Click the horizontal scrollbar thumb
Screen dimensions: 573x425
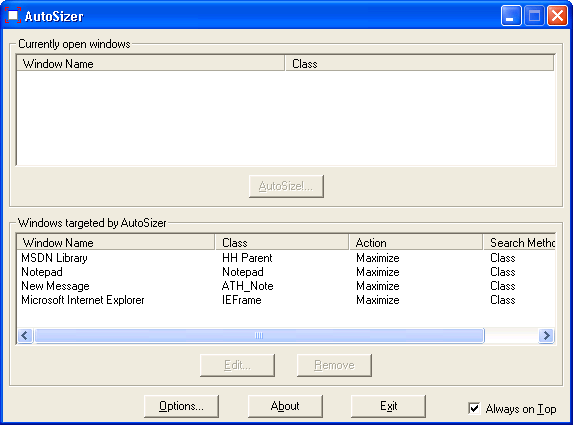[x=259, y=335]
